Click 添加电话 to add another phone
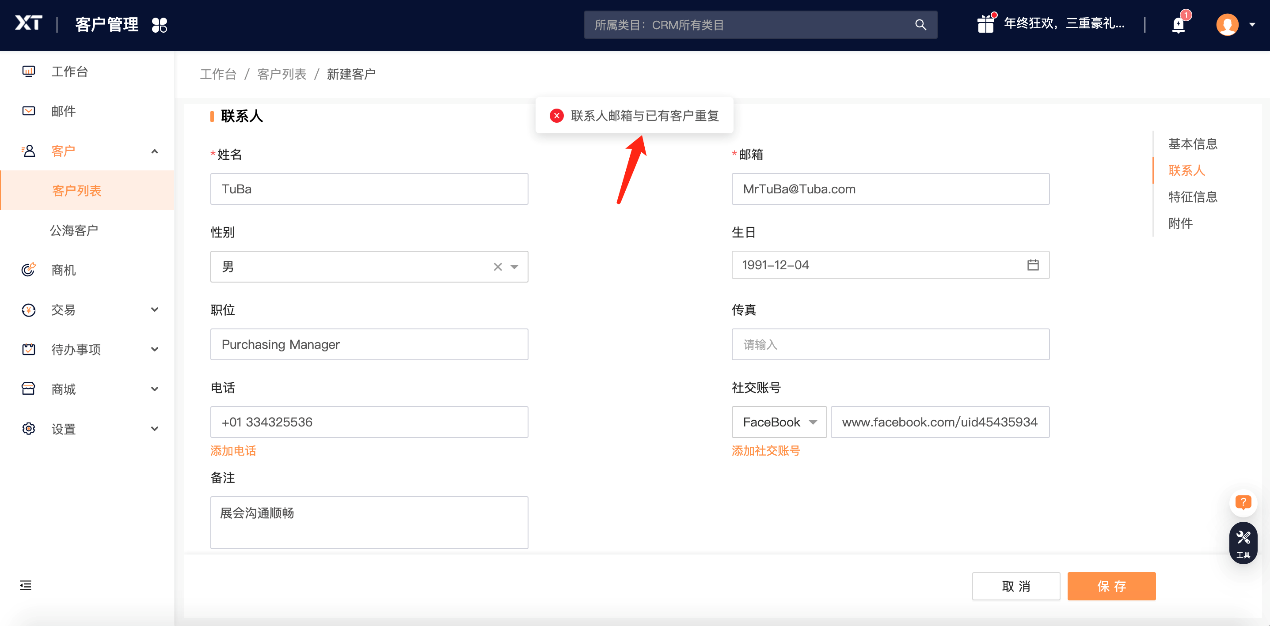The image size is (1270, 626). [x=233, y=451]
